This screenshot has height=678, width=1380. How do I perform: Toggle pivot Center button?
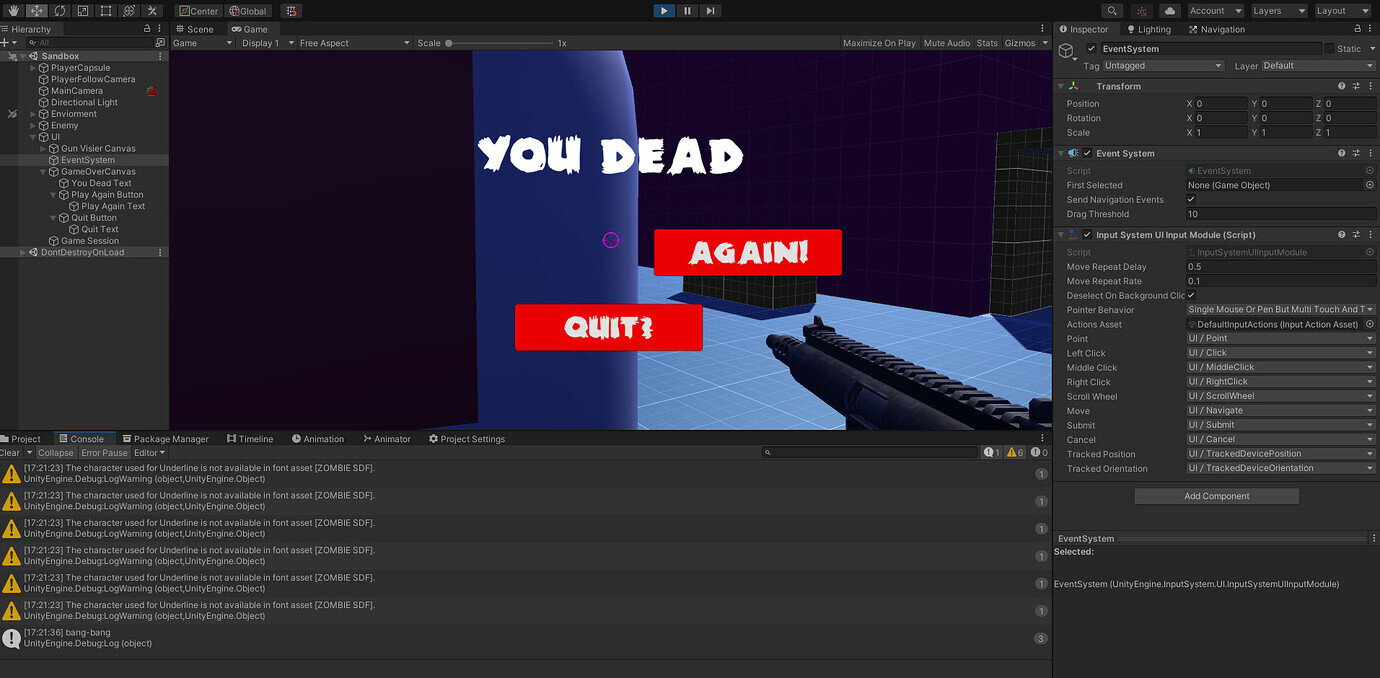[x=198, y=10]
